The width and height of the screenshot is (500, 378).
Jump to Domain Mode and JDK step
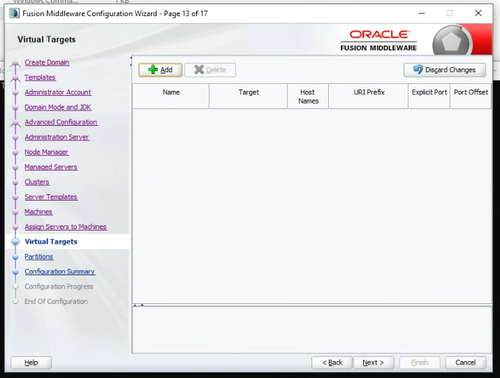tap(58, 107)
